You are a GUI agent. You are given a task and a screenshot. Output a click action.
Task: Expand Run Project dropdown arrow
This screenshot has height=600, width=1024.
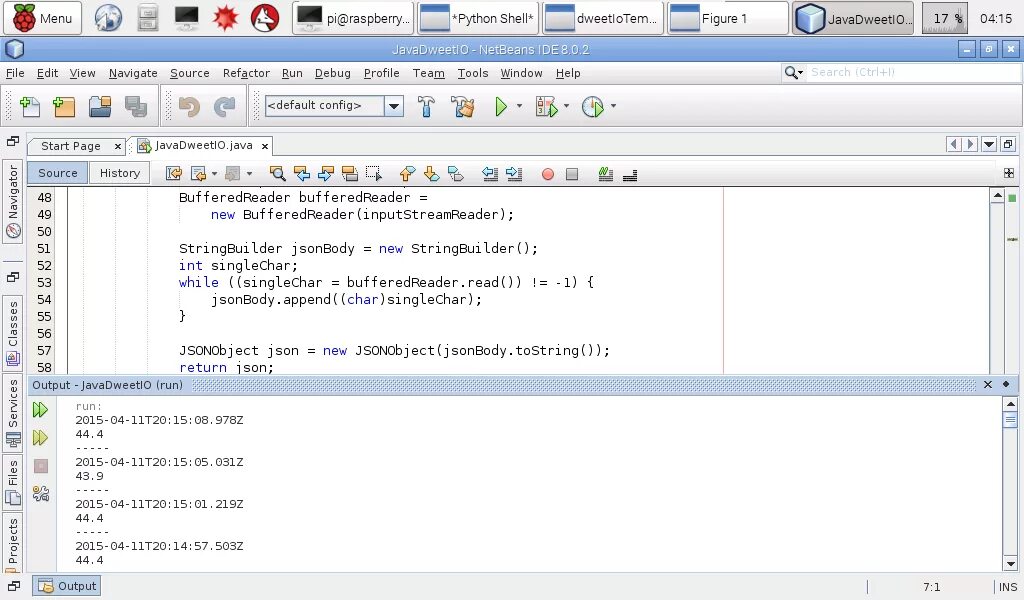click(x=519, y=106)
